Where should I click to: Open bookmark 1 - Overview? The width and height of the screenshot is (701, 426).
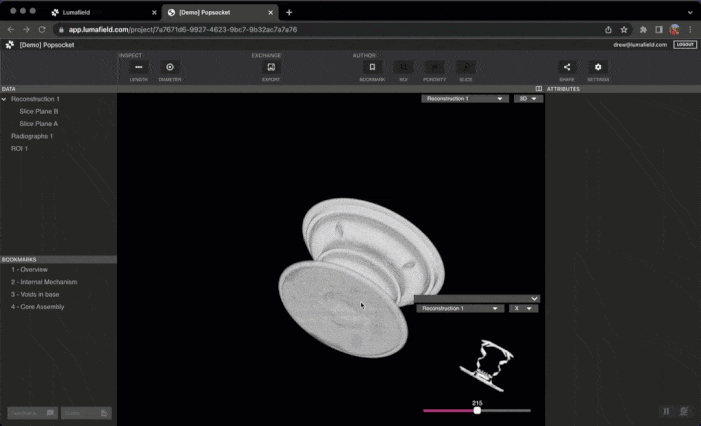pos(30,270)
